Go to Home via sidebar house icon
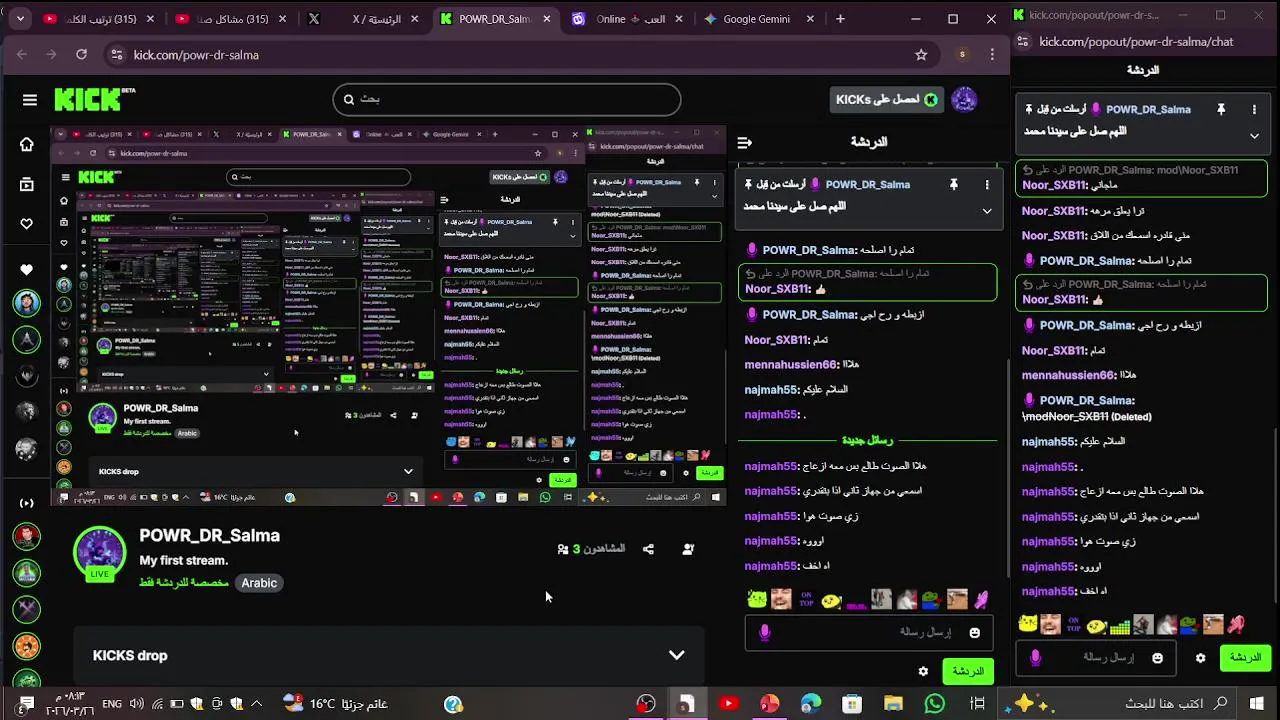This screenshot has height=720, width=1280. point(27,145)
